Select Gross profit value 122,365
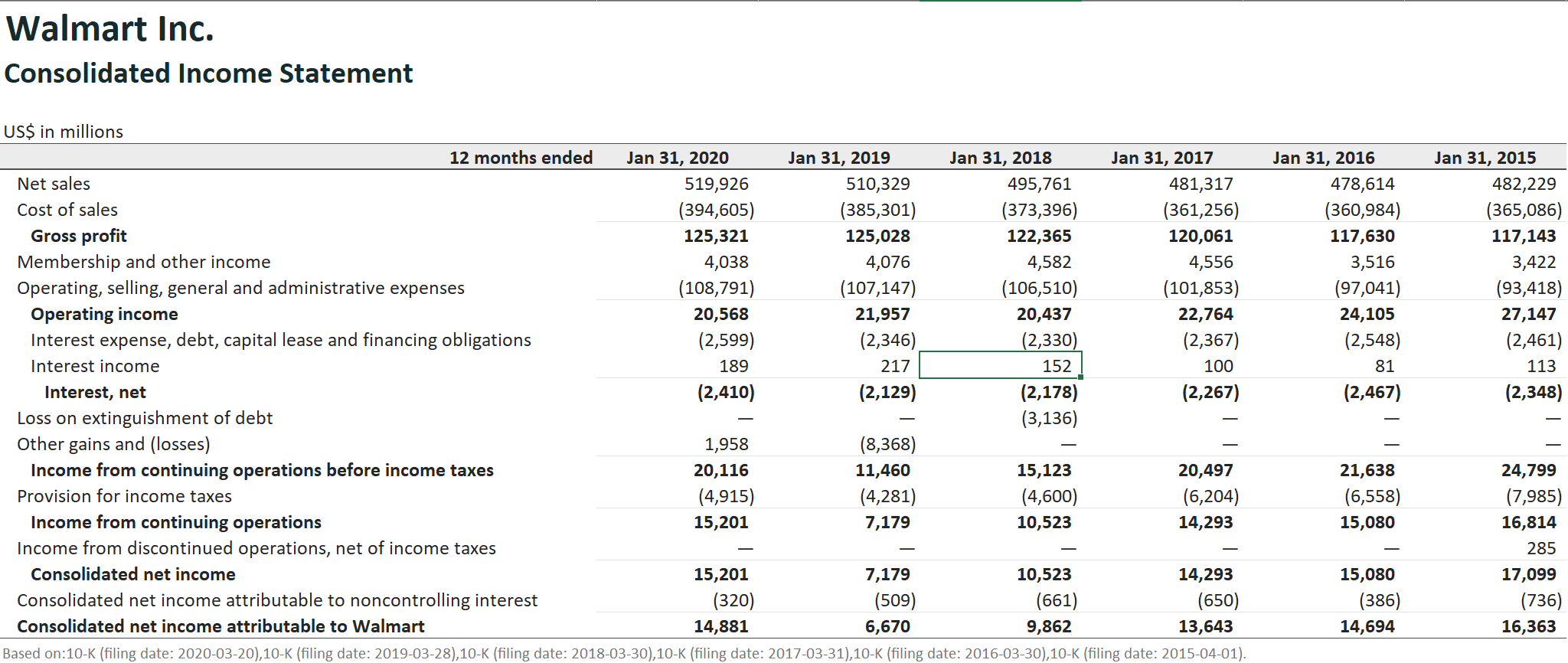This screenshot has width=1568, height=663. pyautogui.click(x=1039, y=236)
